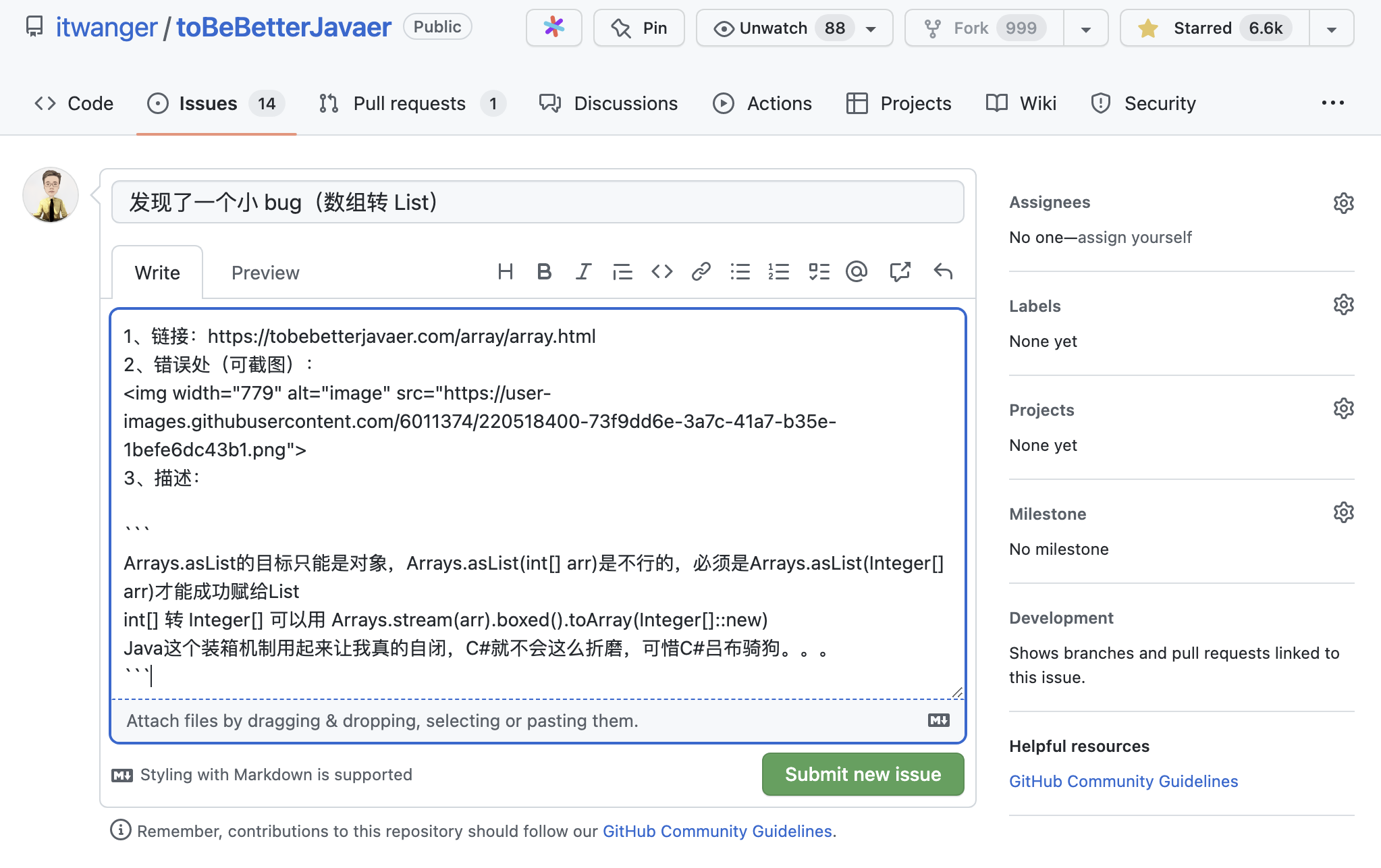Click assign yourself link
1381x868 pixels.
tap(1135, 238)
